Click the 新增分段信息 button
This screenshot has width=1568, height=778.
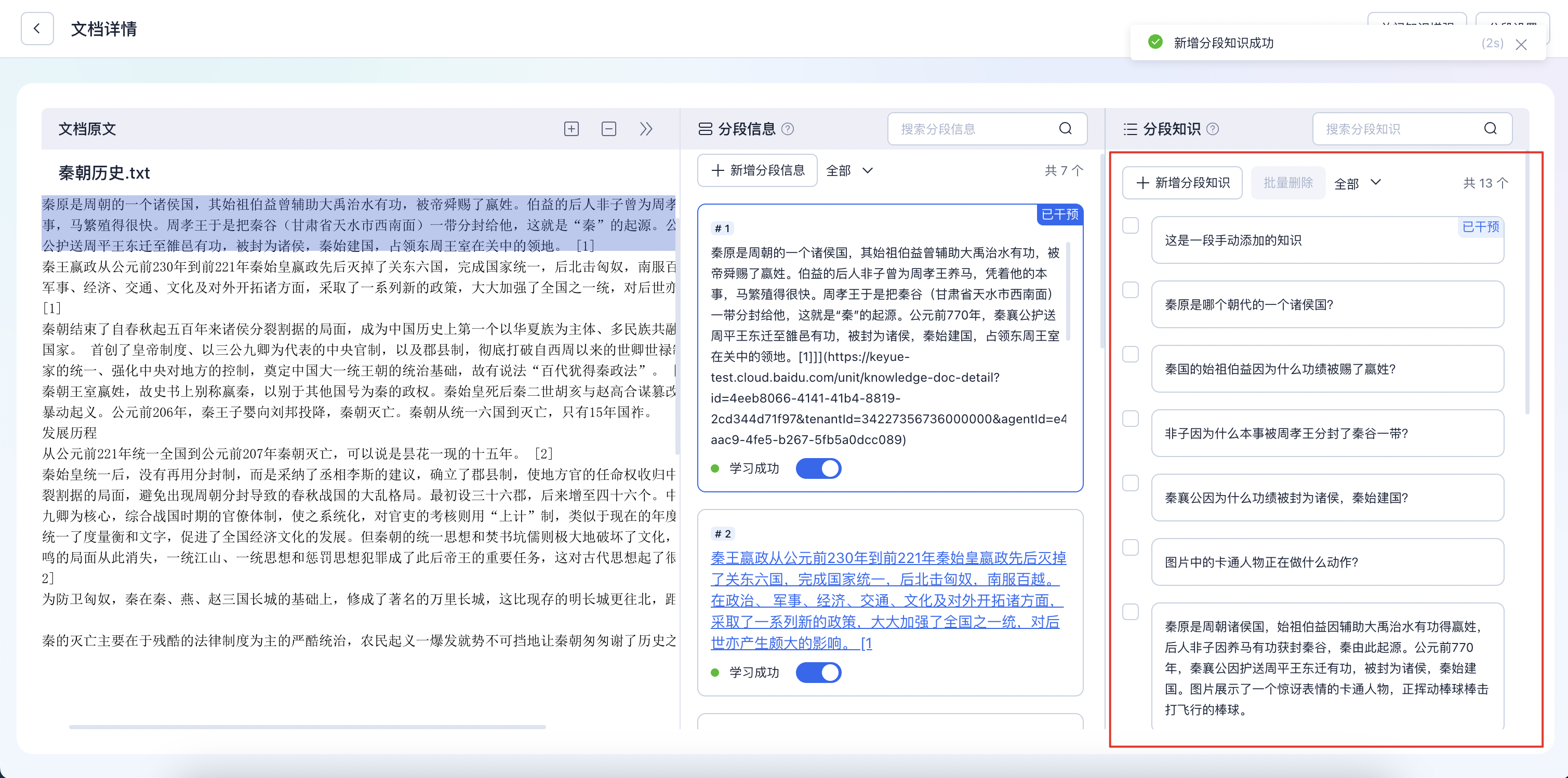coord(757,170)
